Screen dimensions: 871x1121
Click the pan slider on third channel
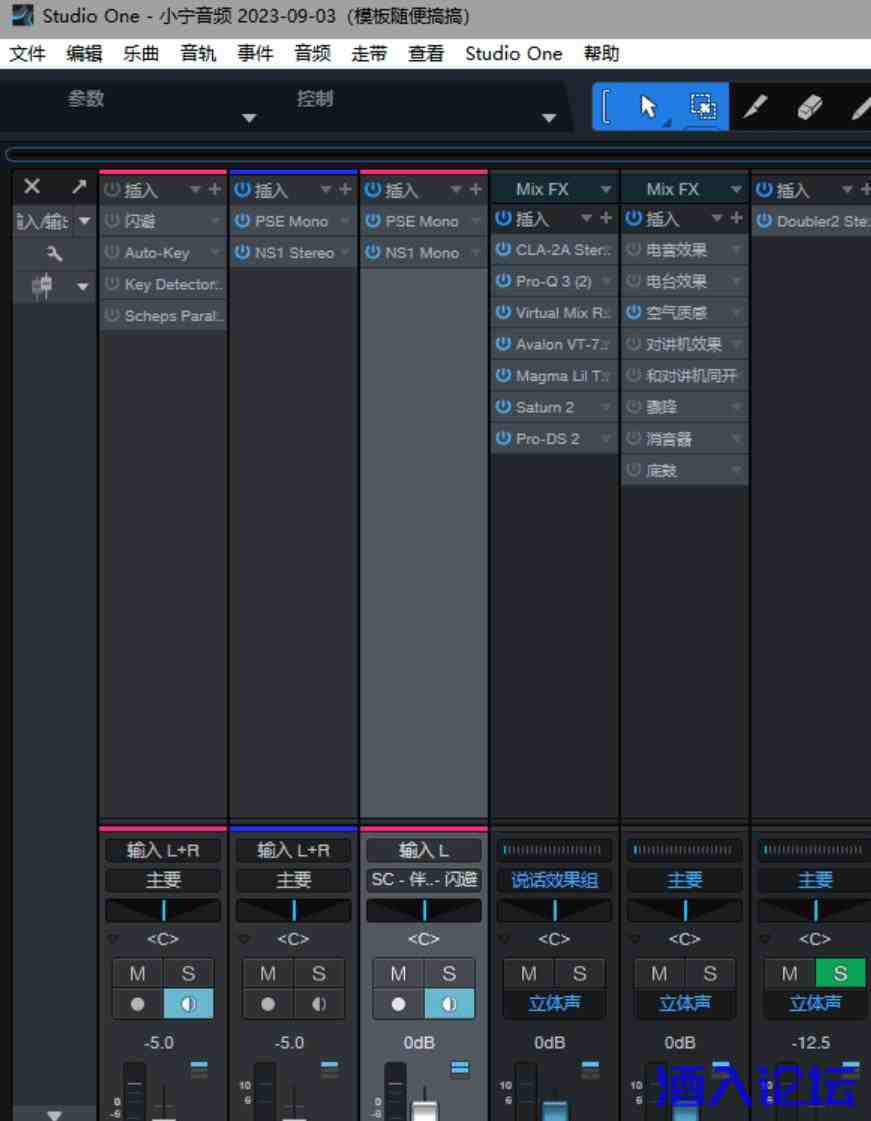pyautogui.click(x=424, y=910)
